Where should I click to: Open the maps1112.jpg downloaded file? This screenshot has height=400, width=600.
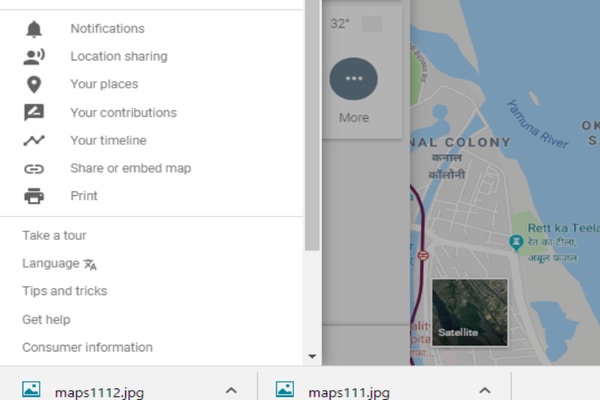99,391
